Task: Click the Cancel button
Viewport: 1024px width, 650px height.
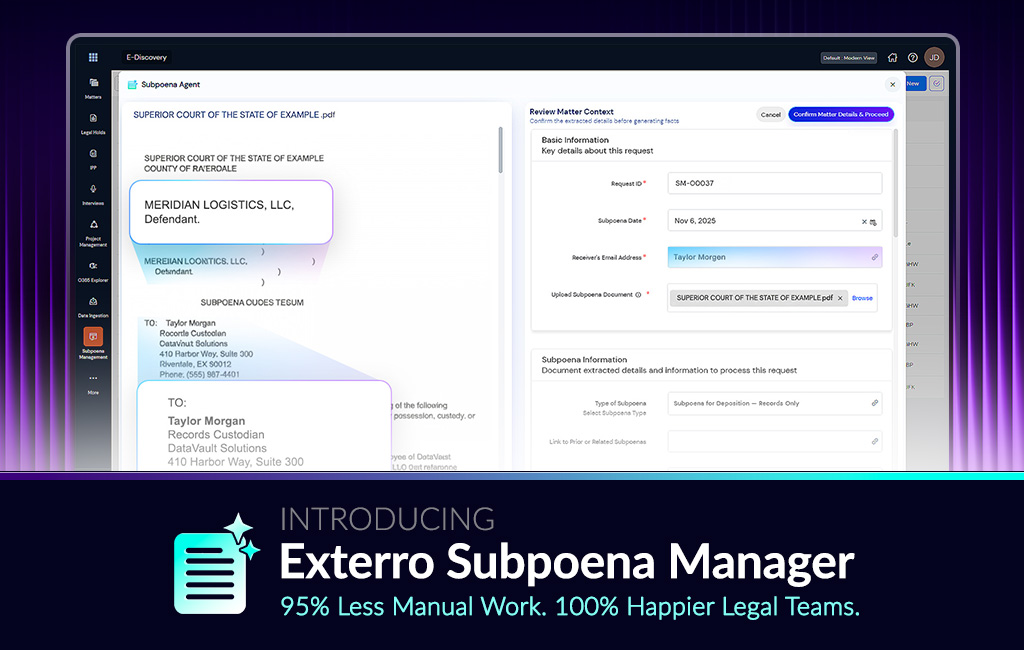Action: pos(771,114)
